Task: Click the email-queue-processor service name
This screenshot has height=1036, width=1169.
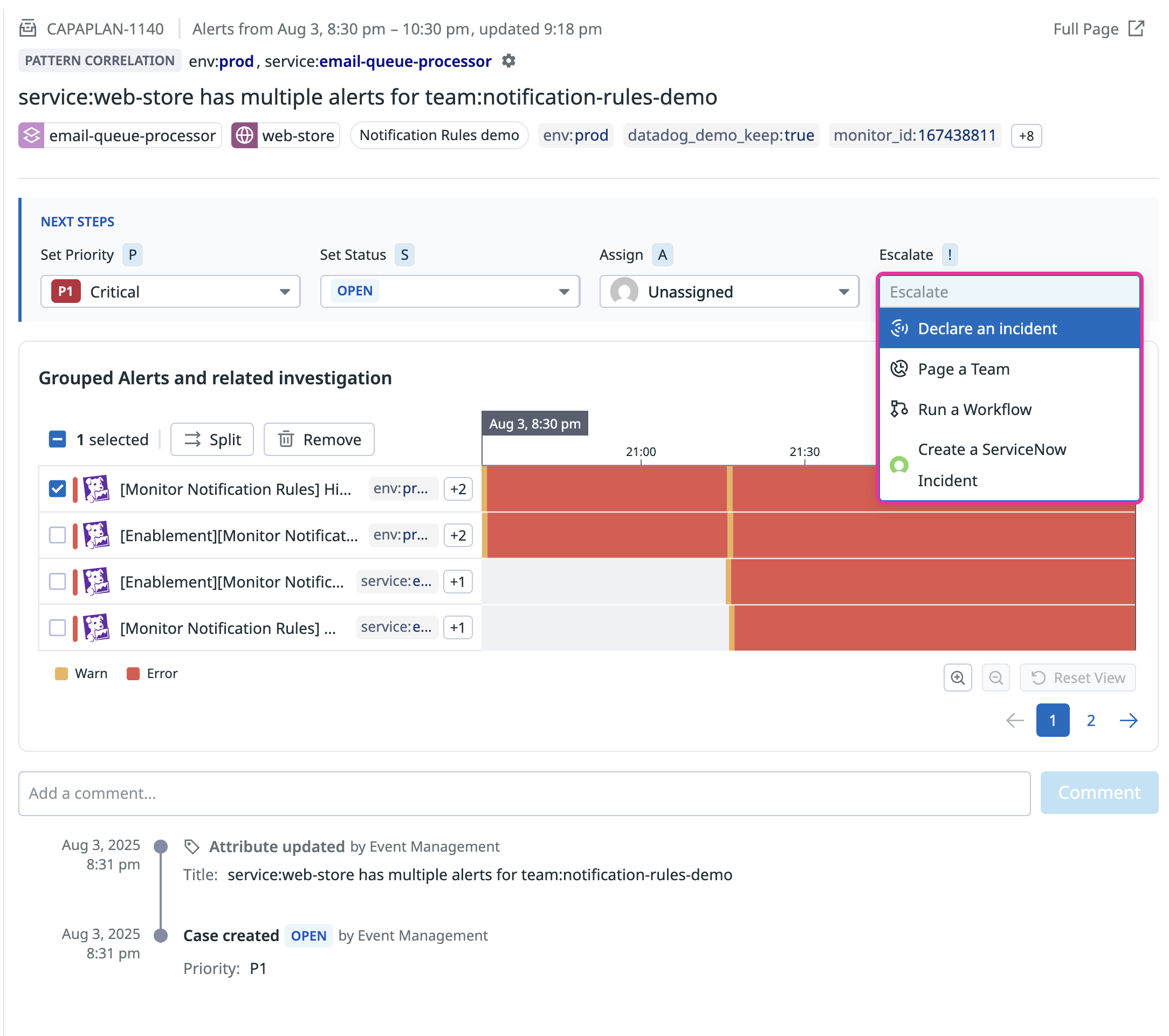Action: click(x=133, y=135)
